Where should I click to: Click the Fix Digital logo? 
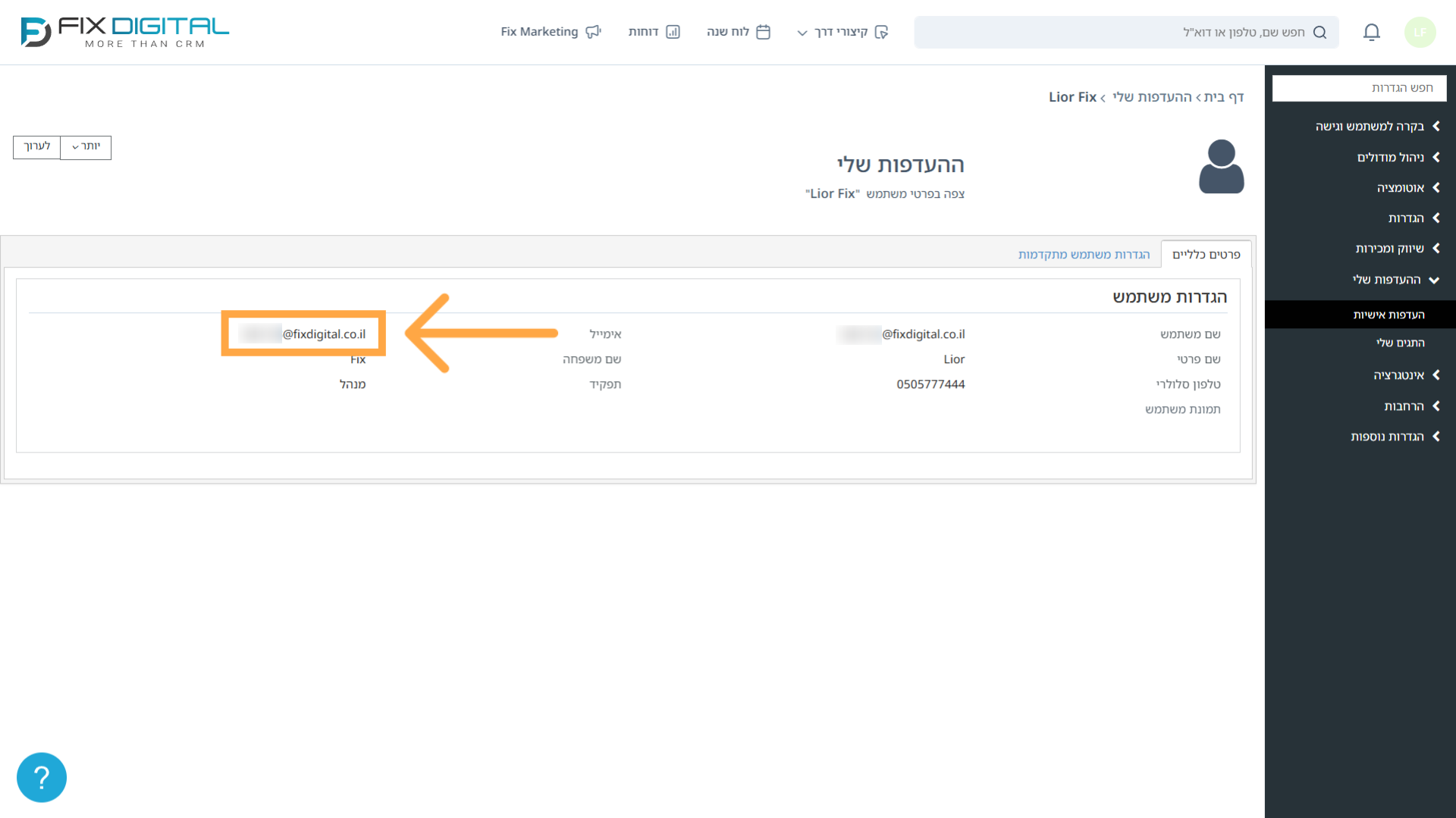pos(124,32)
